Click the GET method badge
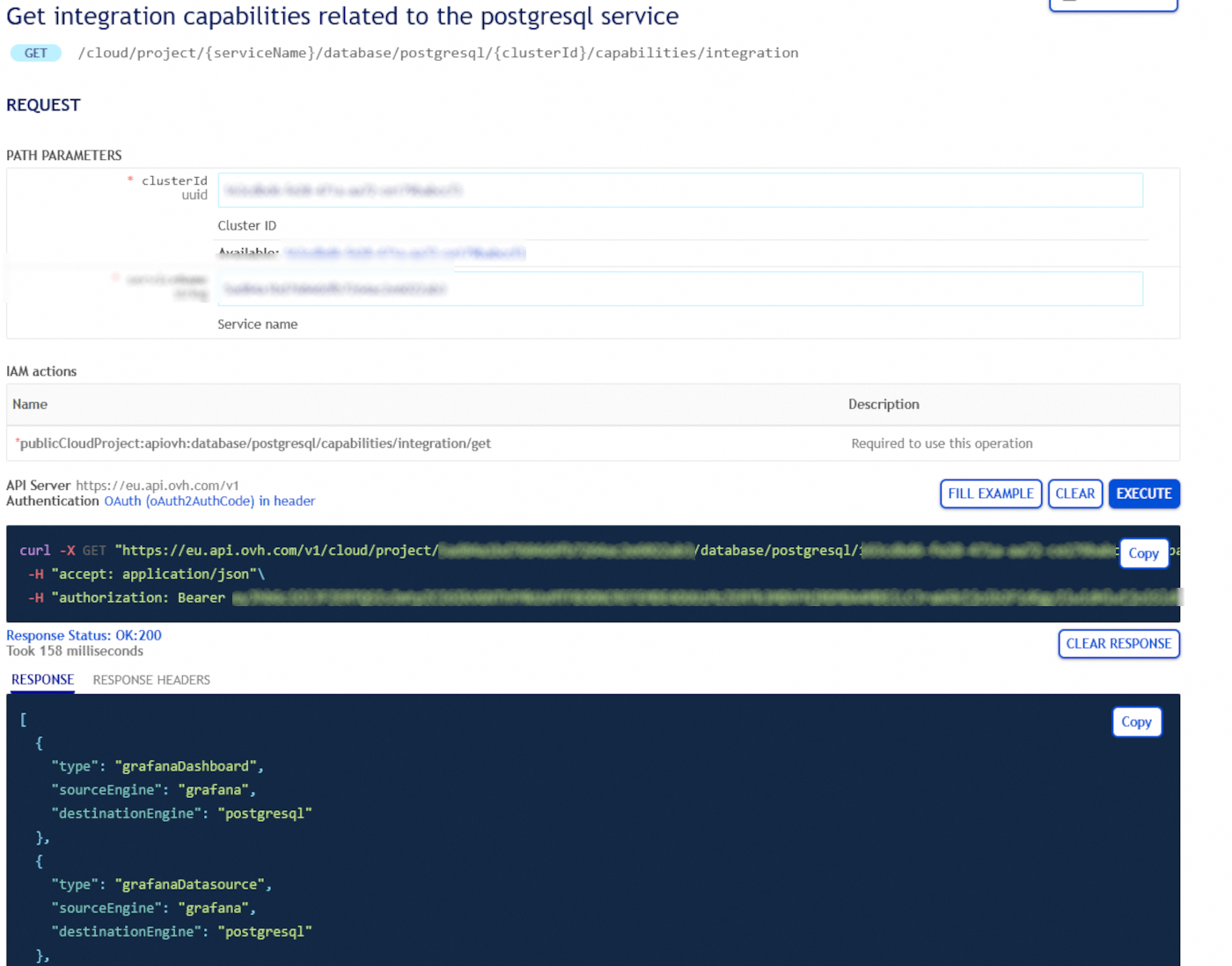The width and height of the screenshot is (1232, 966). 35,53
